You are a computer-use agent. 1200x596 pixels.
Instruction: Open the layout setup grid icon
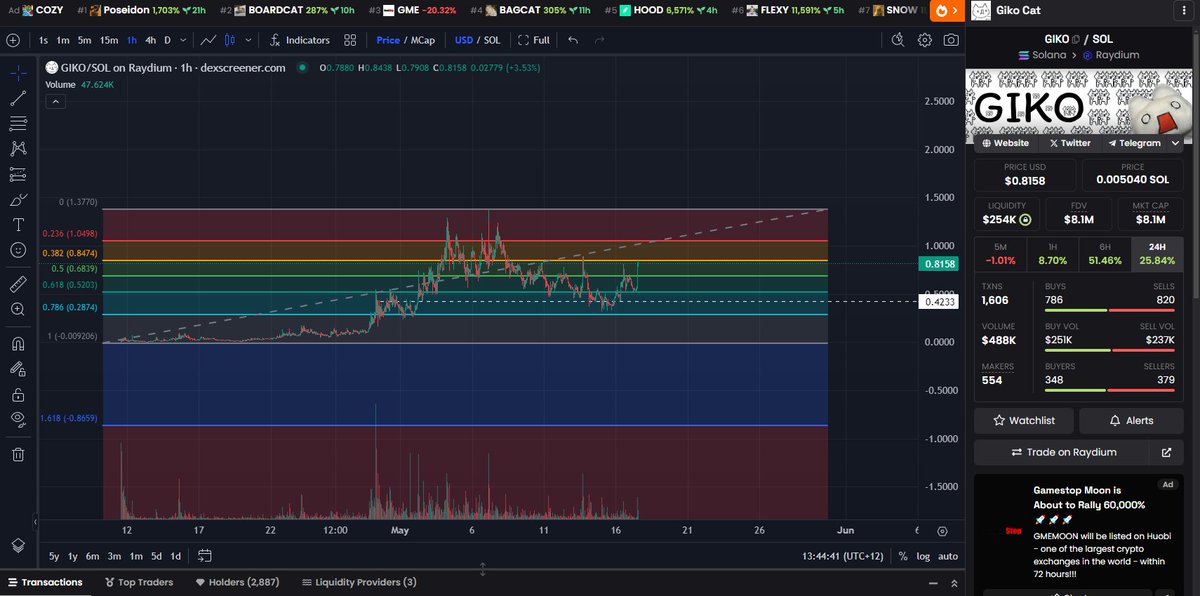coord(350,40)
